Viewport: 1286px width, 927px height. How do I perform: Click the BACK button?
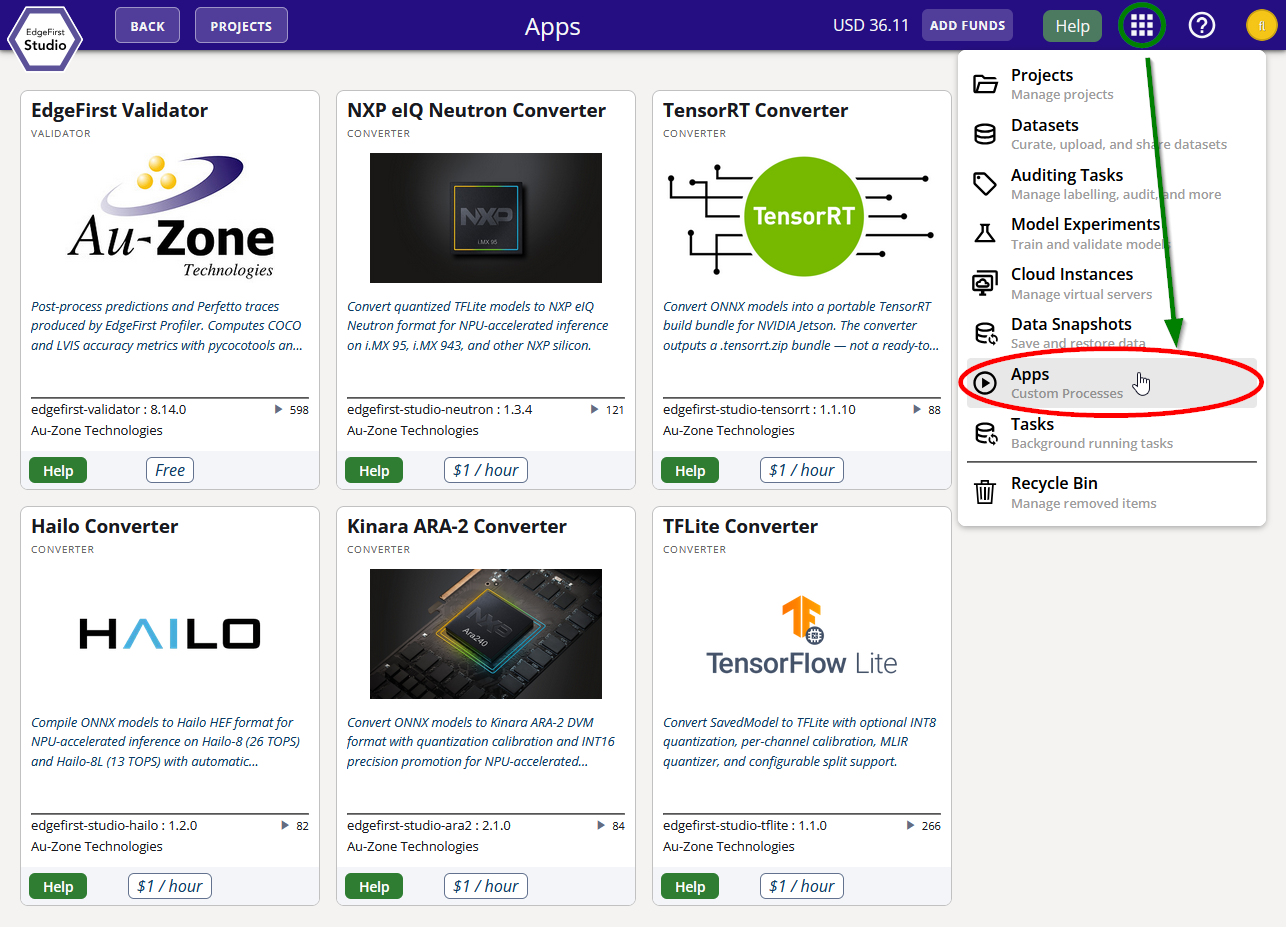click(x=147, y=26)
